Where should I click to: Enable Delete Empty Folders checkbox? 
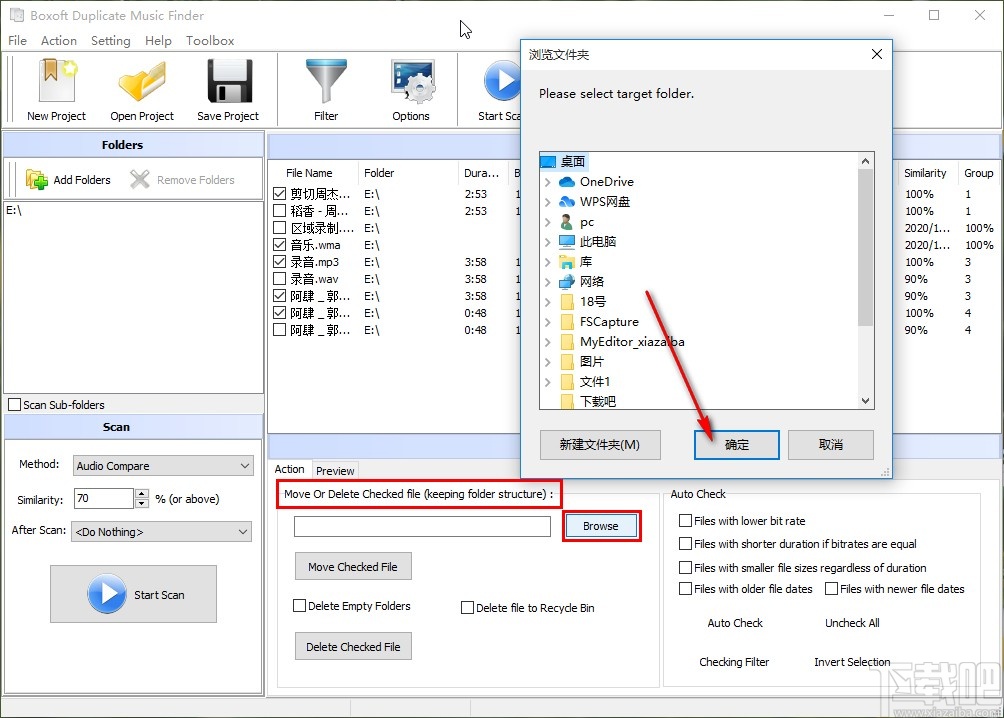click(299, 606)
